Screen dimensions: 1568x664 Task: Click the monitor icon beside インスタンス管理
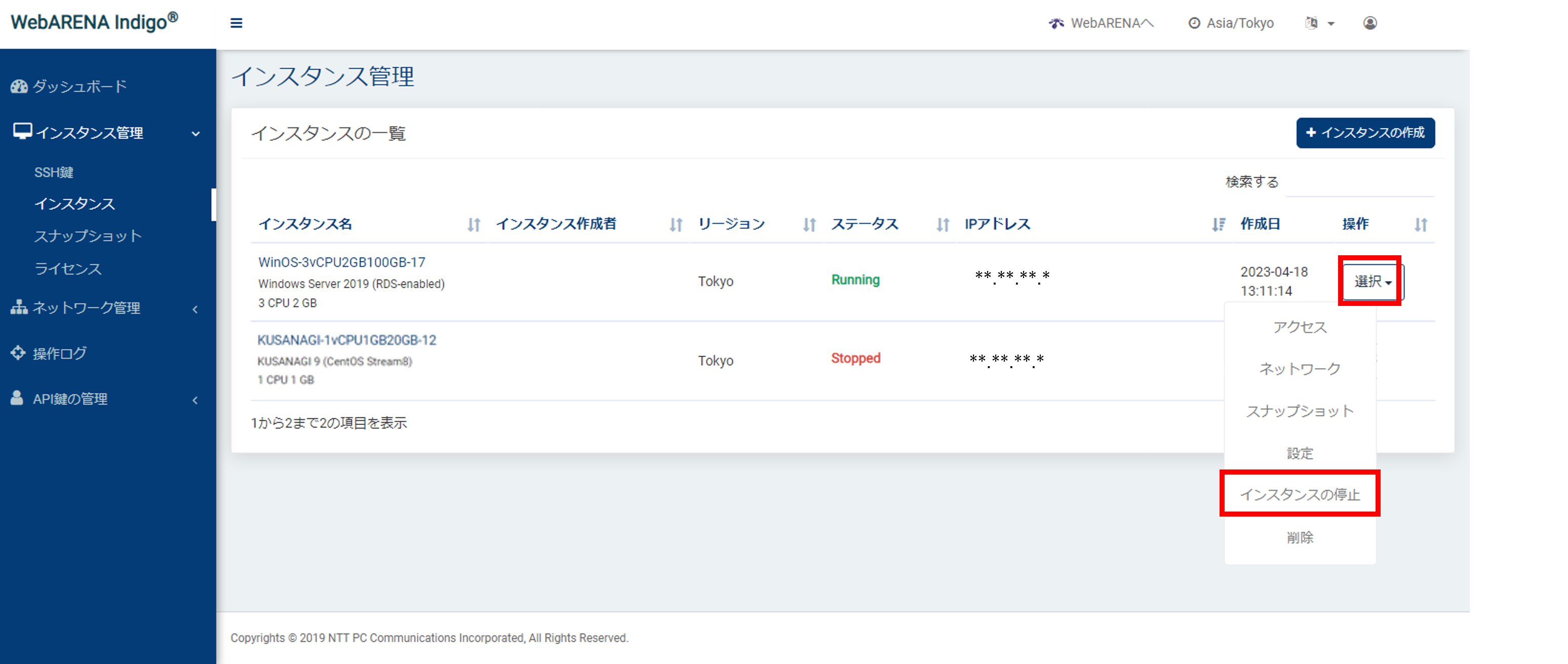[22, 130]
